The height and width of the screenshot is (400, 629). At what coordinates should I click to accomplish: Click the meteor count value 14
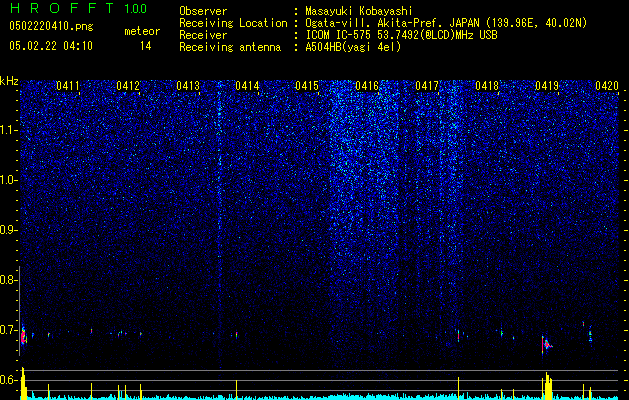[x=145, y=46]
